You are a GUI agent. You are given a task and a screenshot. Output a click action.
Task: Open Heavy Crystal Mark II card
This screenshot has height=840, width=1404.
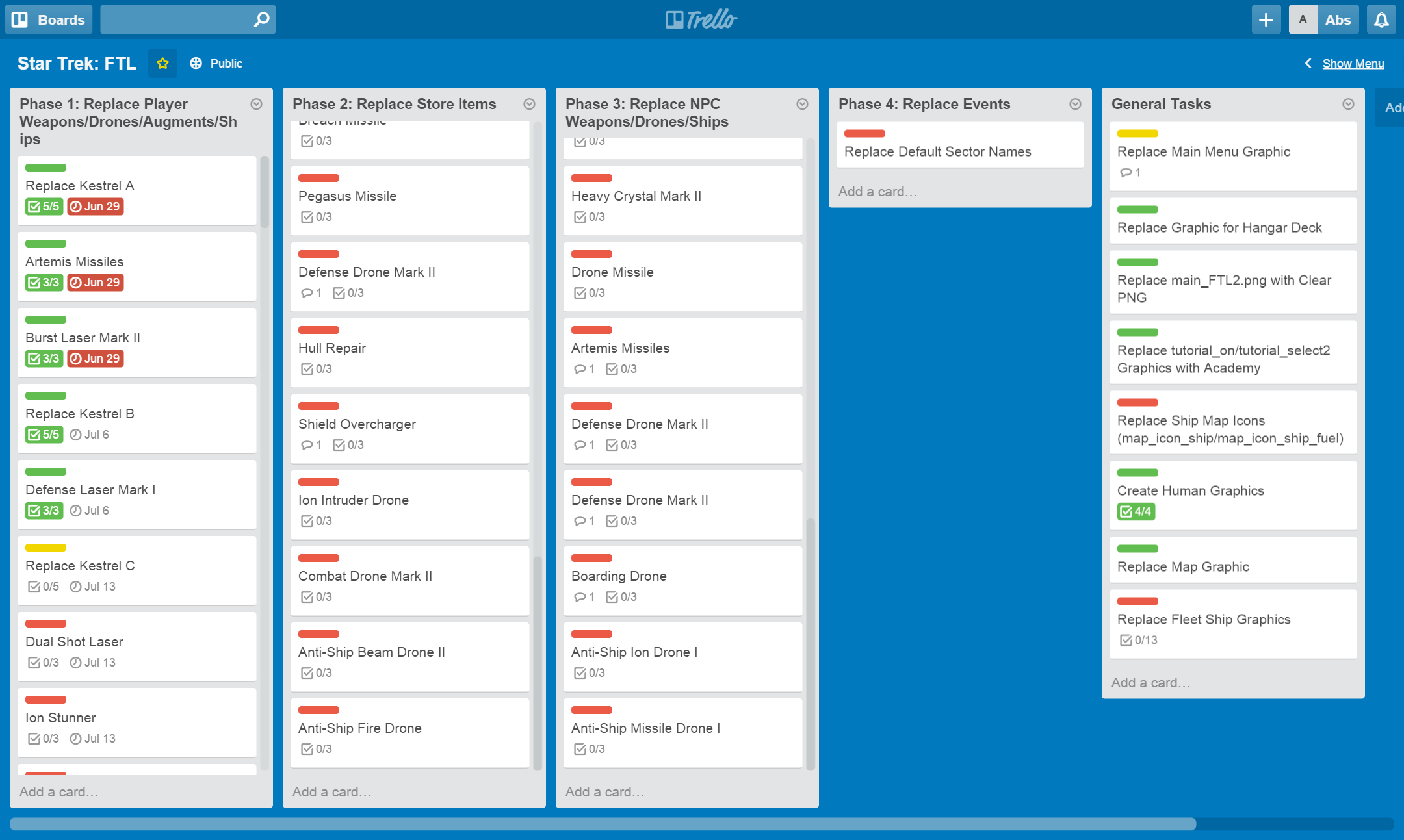[682, 200]
